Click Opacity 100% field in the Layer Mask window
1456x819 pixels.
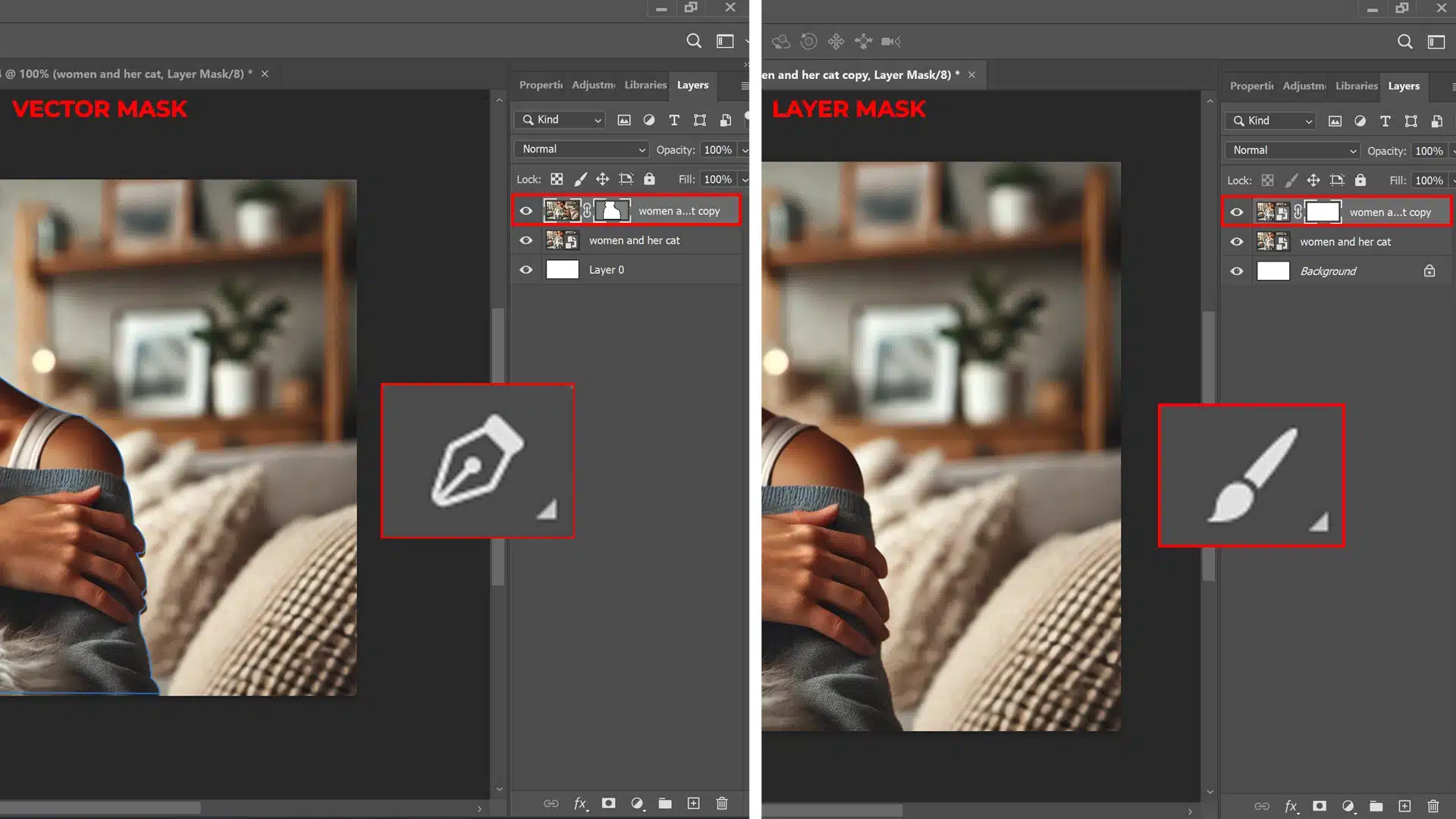[1429, 151]
